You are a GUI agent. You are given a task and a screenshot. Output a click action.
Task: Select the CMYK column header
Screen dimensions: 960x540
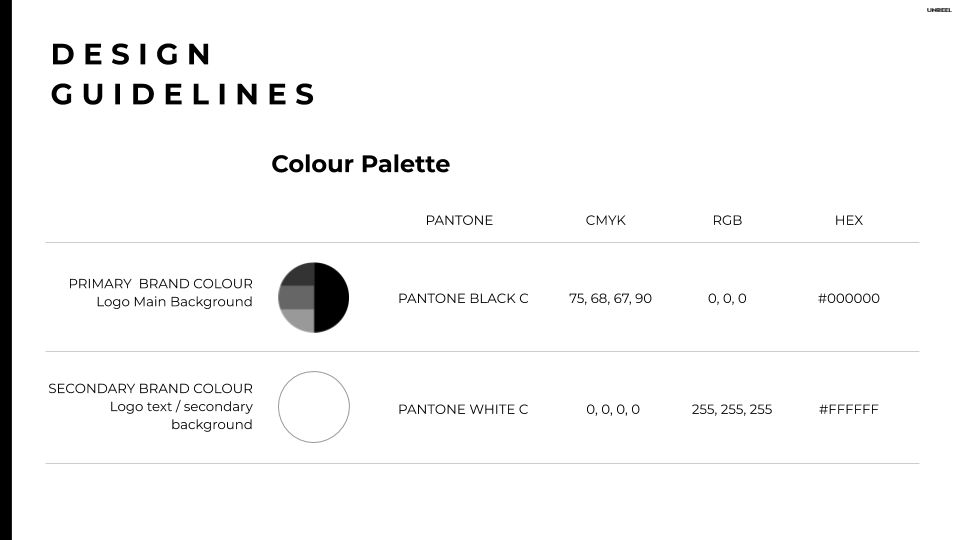(x=606, y=220)
